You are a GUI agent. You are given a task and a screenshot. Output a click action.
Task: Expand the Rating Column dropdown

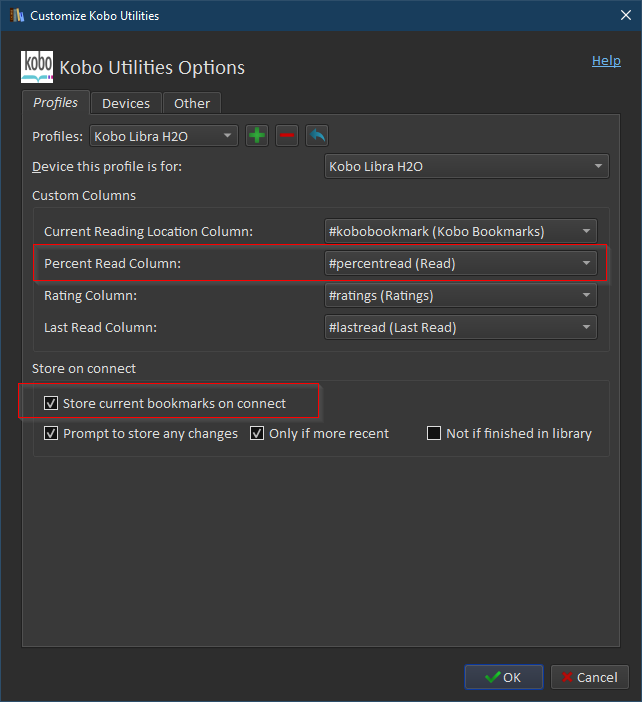coord(461,295)
